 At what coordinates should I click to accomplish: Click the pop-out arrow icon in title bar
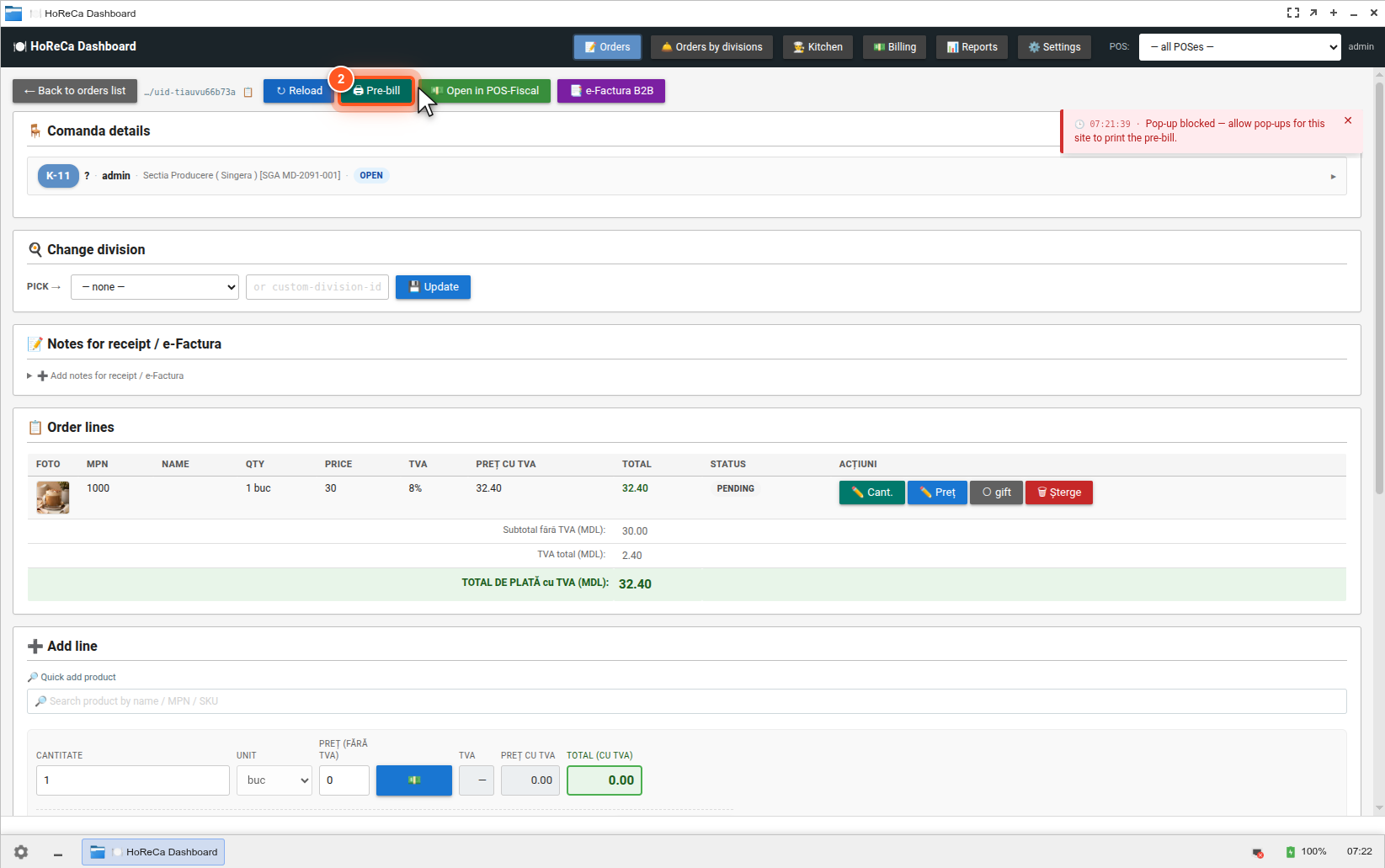pyautogui.click(x=1313, y=13)
